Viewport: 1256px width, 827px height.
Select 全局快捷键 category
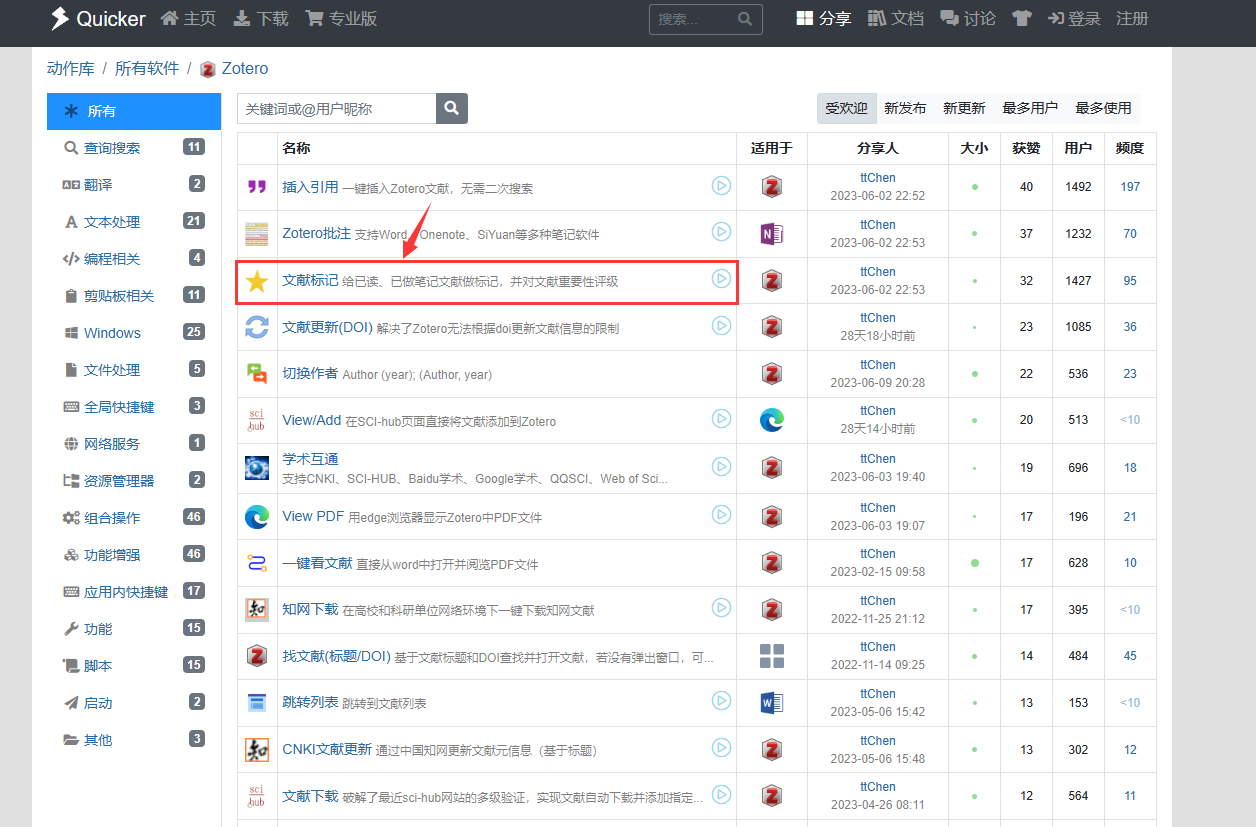coord(134,407)
